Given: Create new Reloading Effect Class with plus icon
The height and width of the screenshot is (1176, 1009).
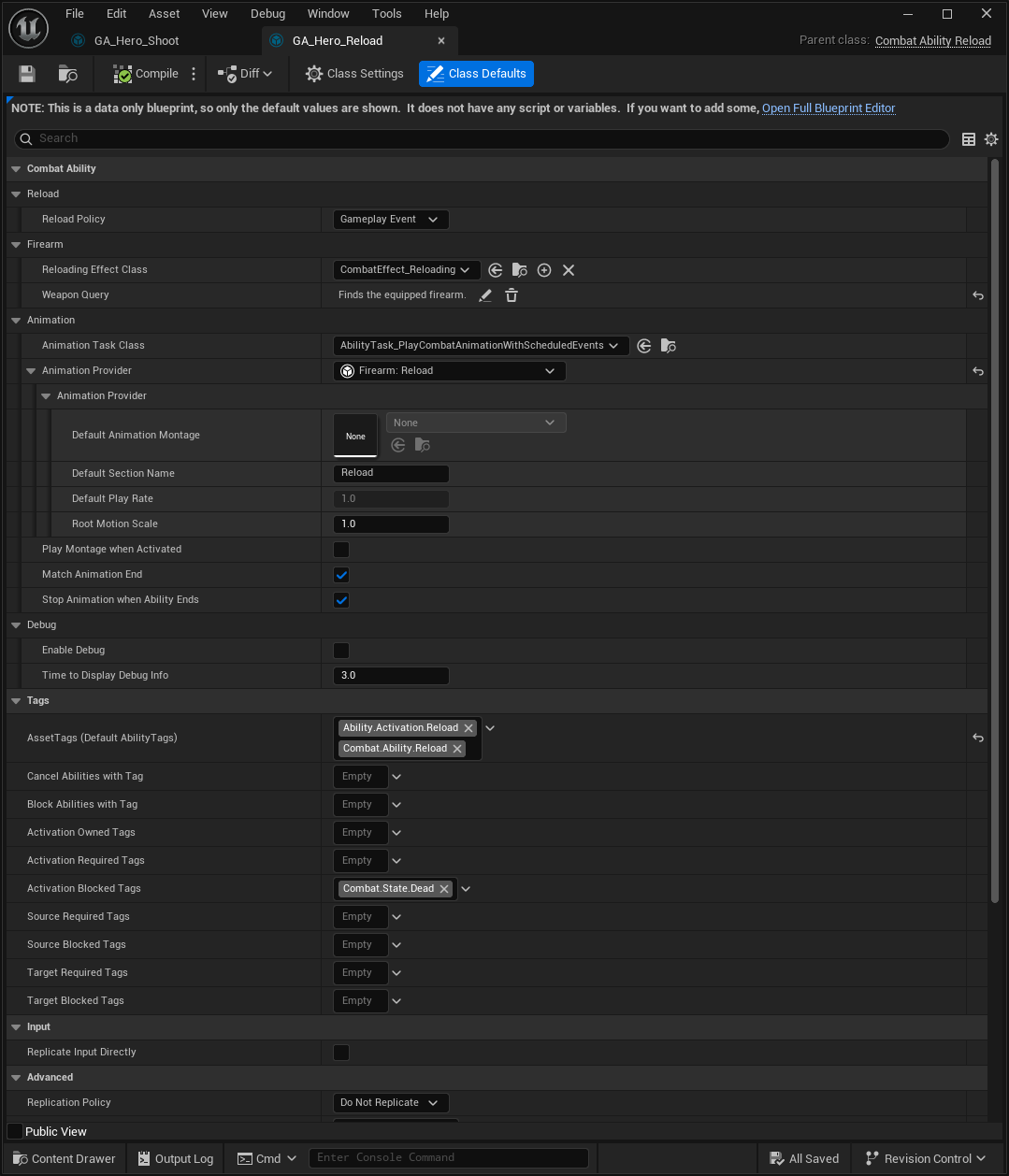Looking at the screenshot, I should (x=544, y=270).
